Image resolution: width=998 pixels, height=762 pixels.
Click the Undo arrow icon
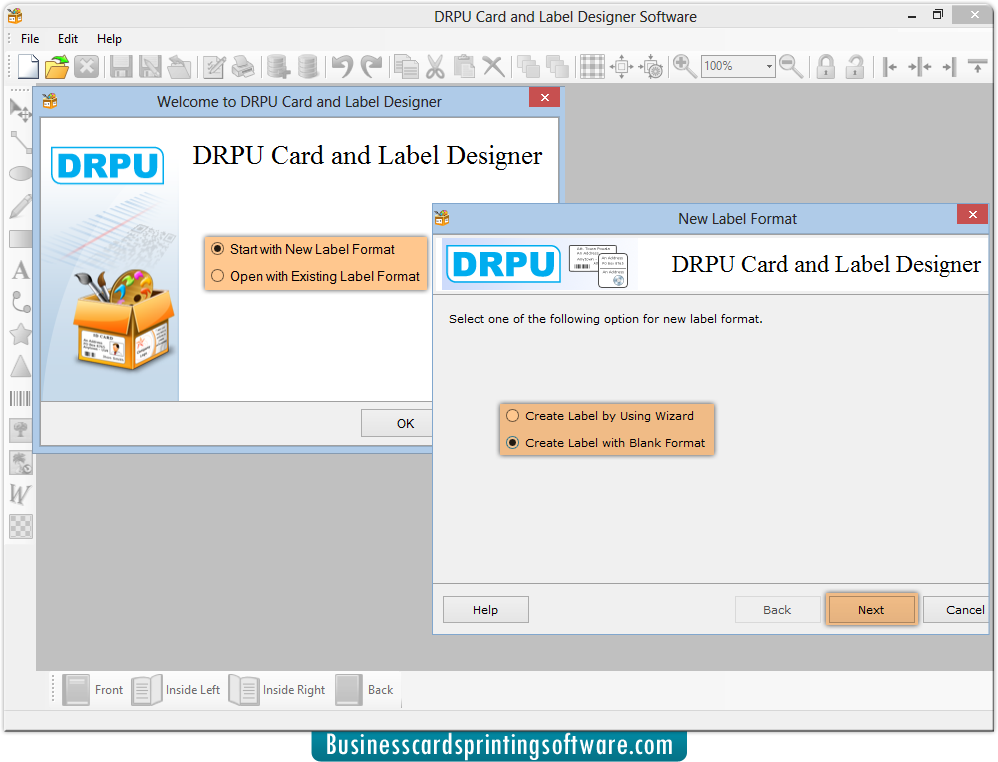coord(342,66)
